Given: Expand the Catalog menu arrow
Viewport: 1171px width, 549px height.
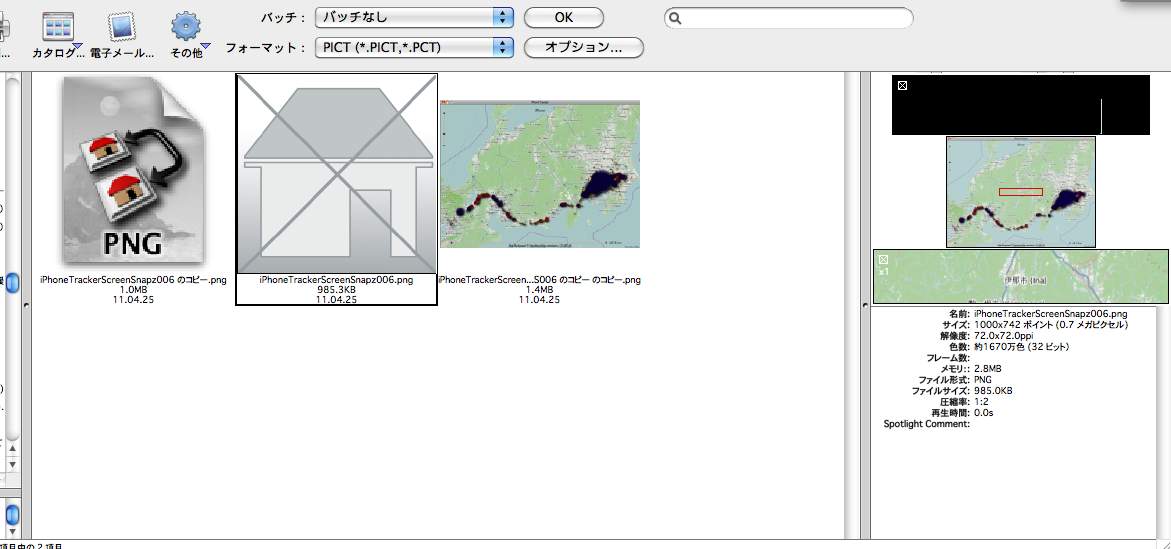Looking at the screenshot, I should [x=78, y=45].
